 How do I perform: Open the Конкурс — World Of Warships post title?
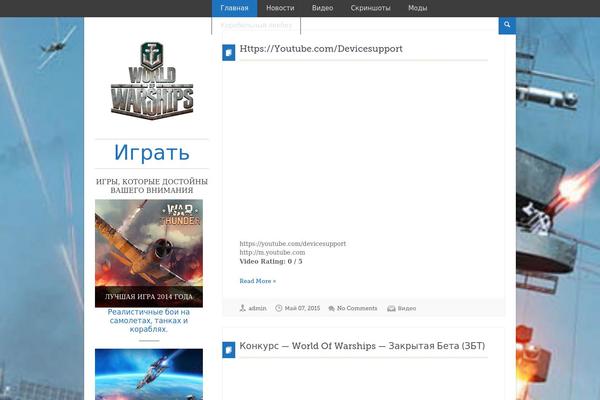point(362,346)
